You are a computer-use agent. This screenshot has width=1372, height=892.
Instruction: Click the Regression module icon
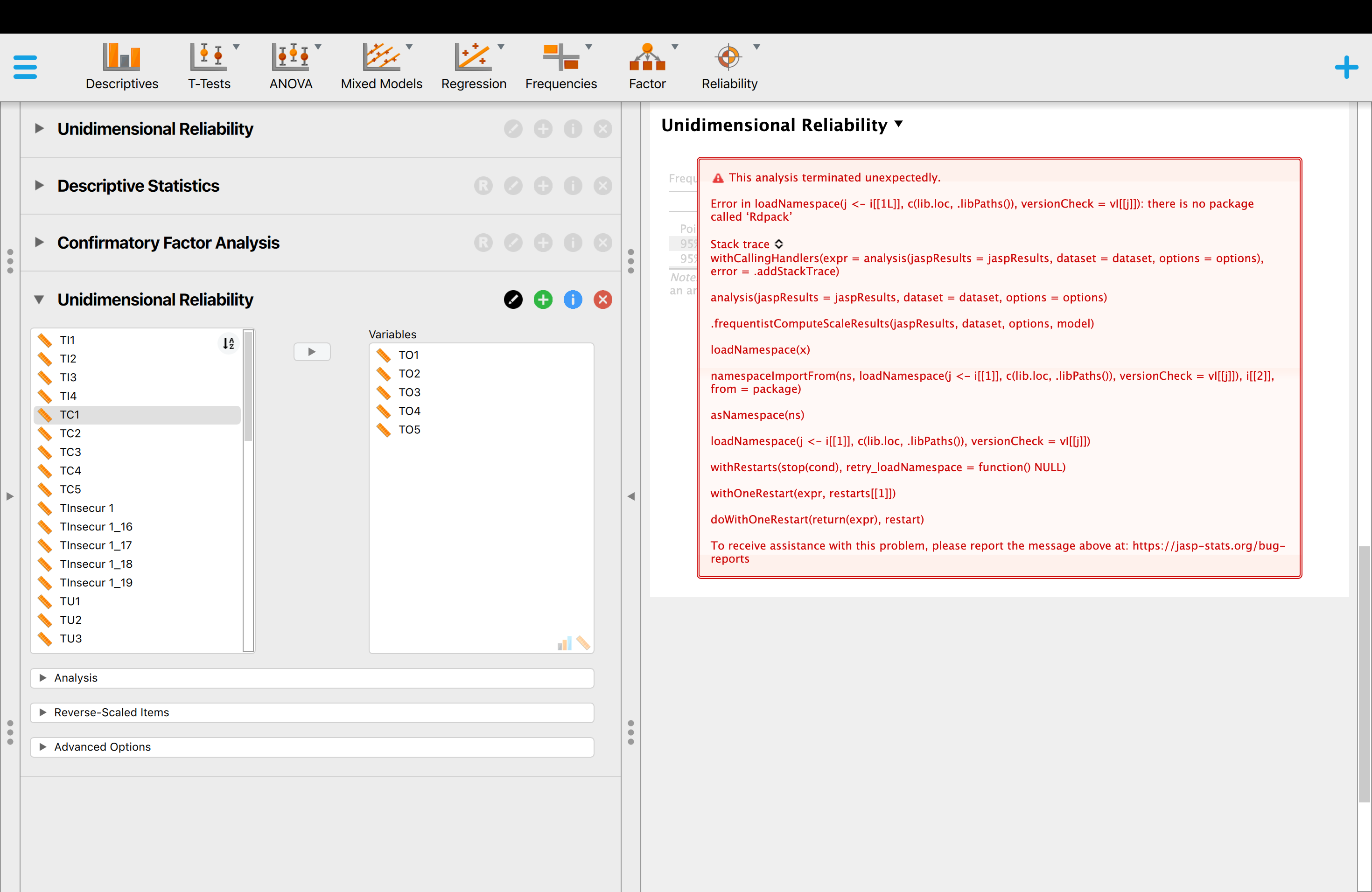473,58
